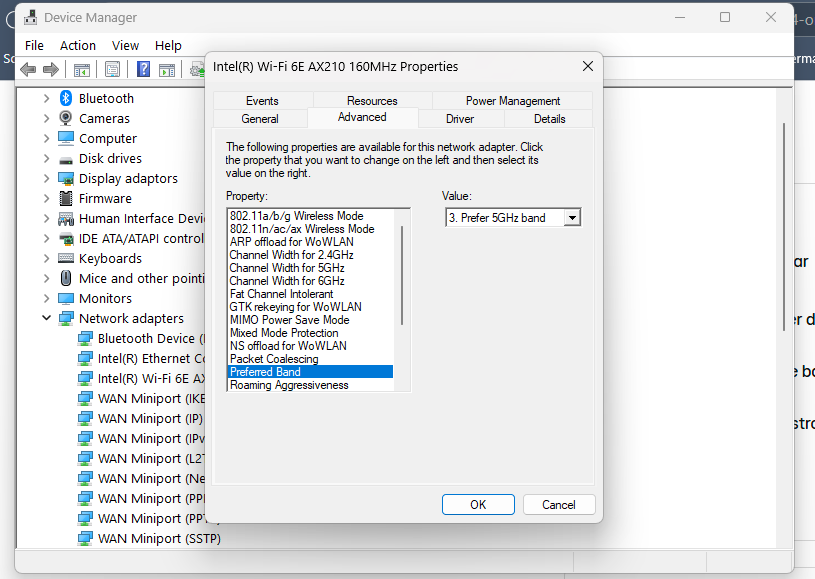Screen dimensions: 815x579
Task: Click the WAN Miniport (SSTP) icon
Action: 85,538
